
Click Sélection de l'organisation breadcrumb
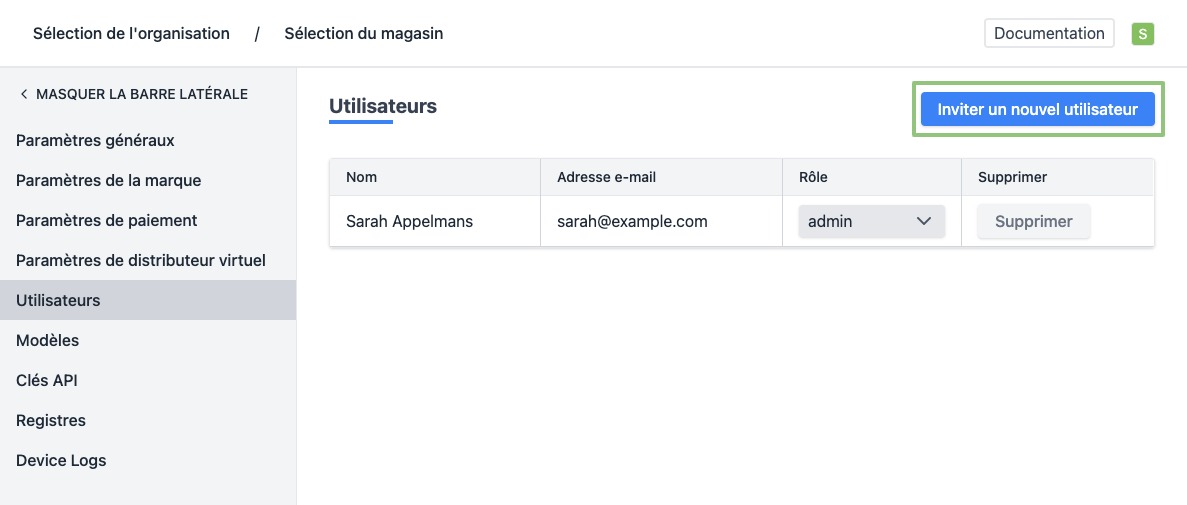click(131, 34)
